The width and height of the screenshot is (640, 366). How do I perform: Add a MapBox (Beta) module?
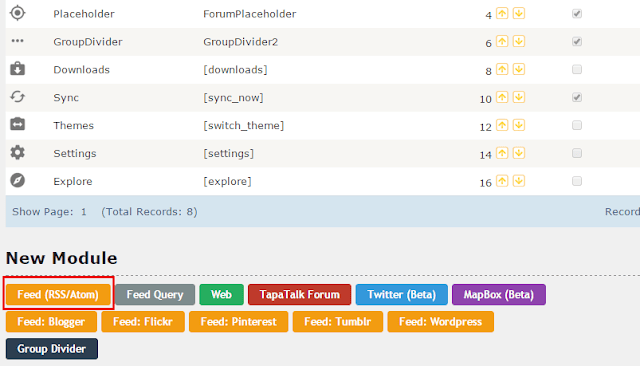point(499,295)
